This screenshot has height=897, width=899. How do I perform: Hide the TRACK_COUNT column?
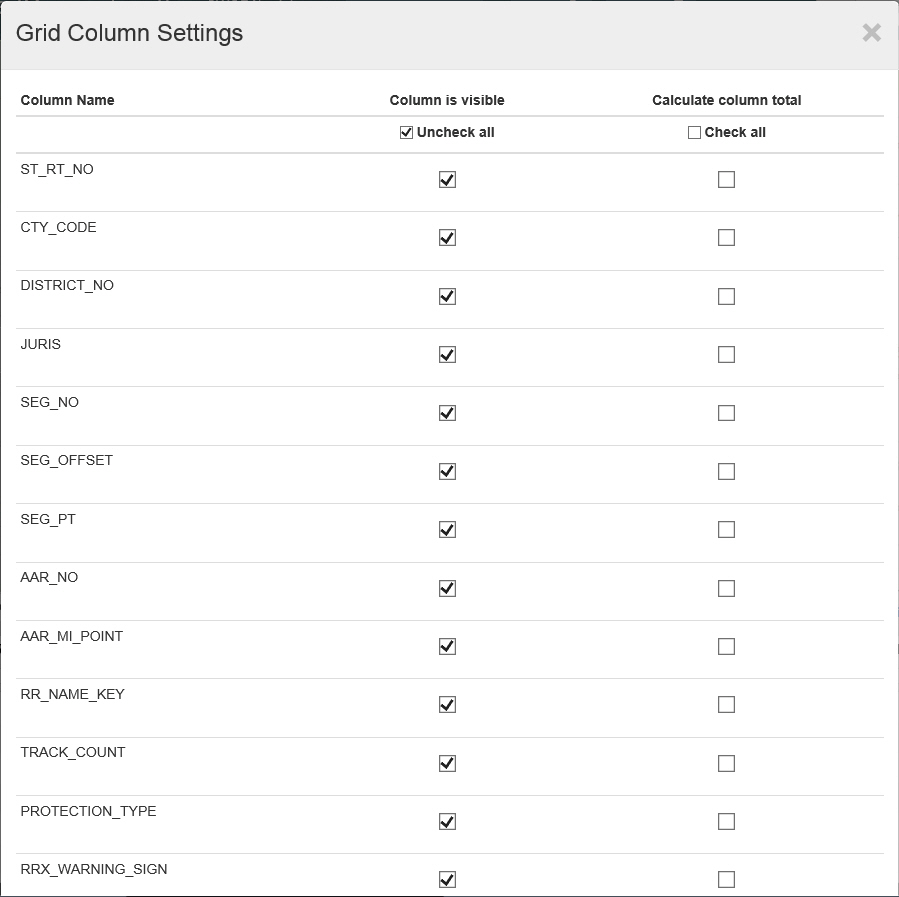coord(447,763)
